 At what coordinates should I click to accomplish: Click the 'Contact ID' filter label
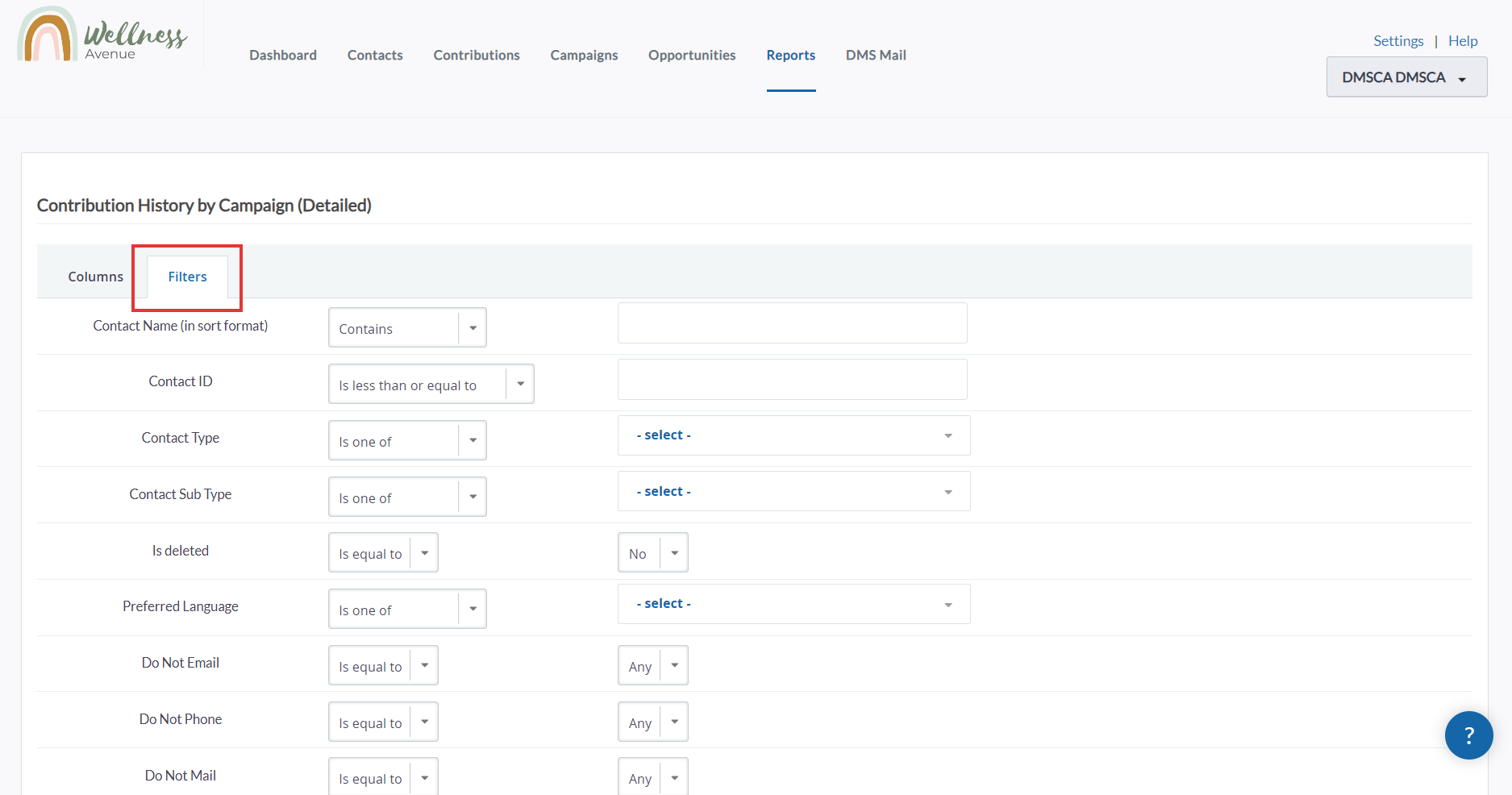tap(181, 381)
